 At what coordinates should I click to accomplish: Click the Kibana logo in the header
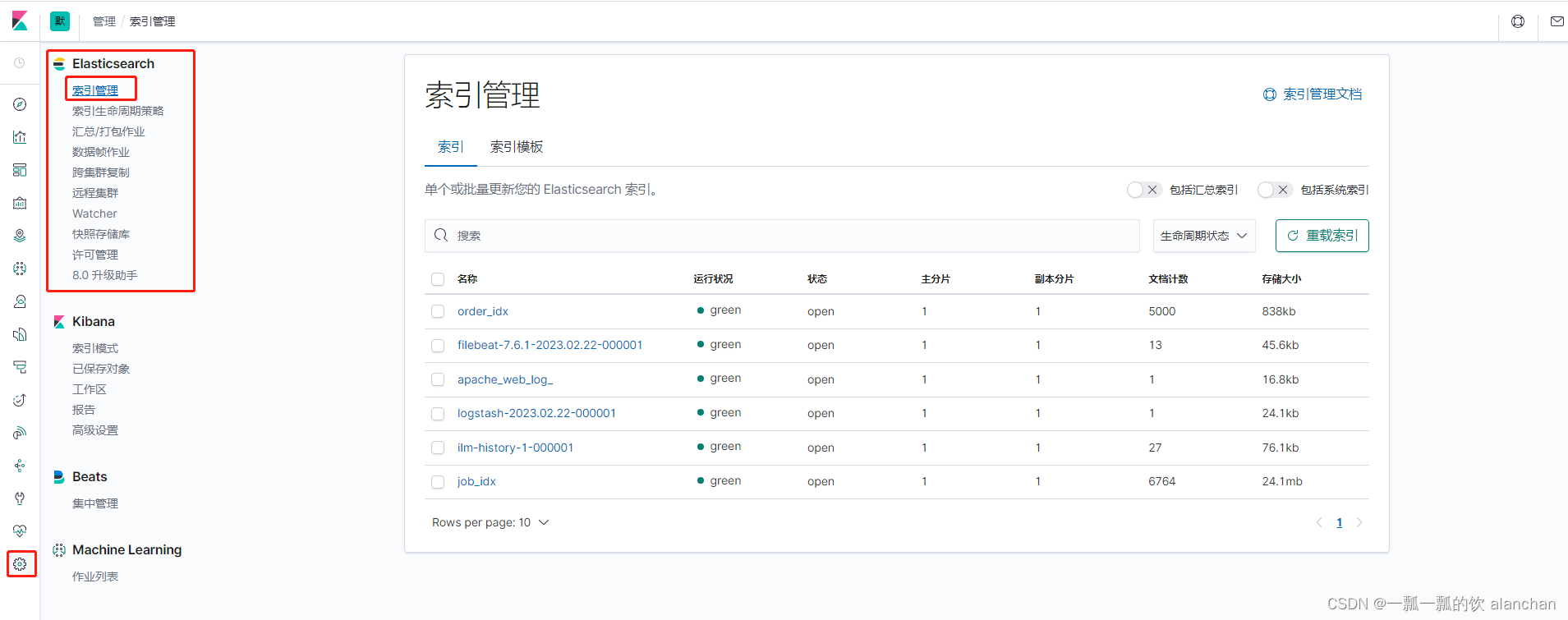20,21
